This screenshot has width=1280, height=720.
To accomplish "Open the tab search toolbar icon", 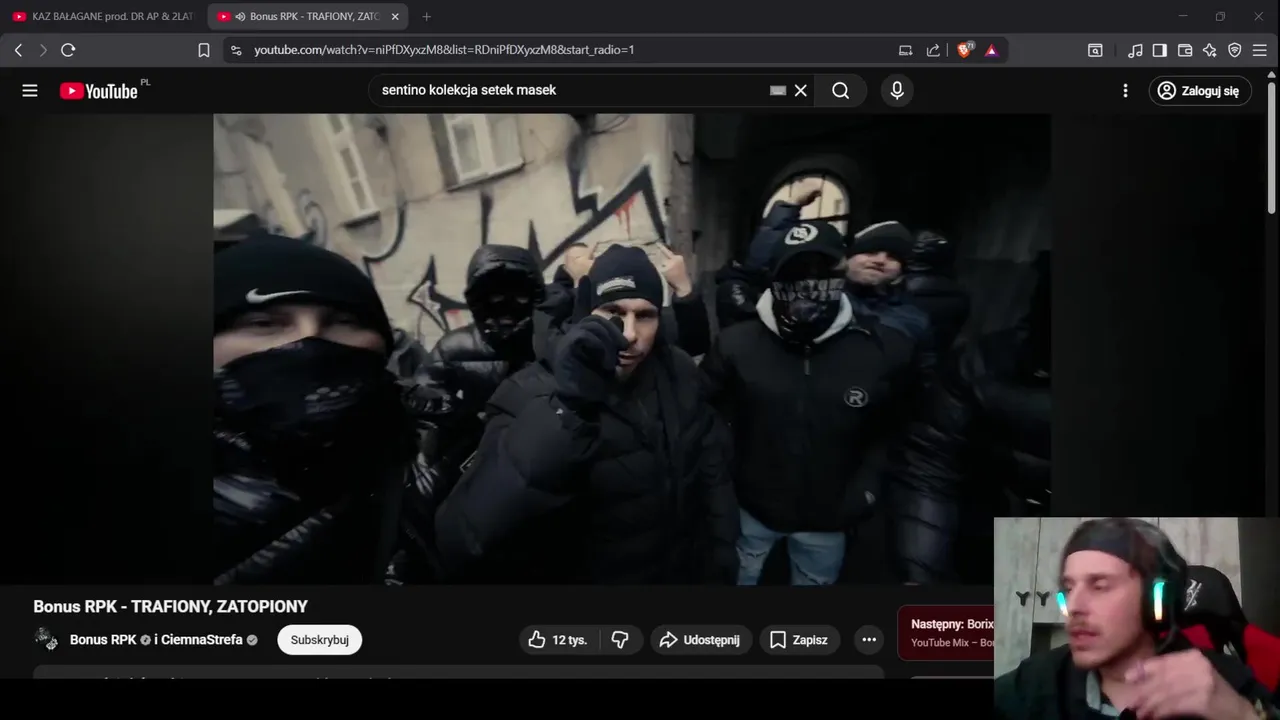I will click(x=1095, y=50).
